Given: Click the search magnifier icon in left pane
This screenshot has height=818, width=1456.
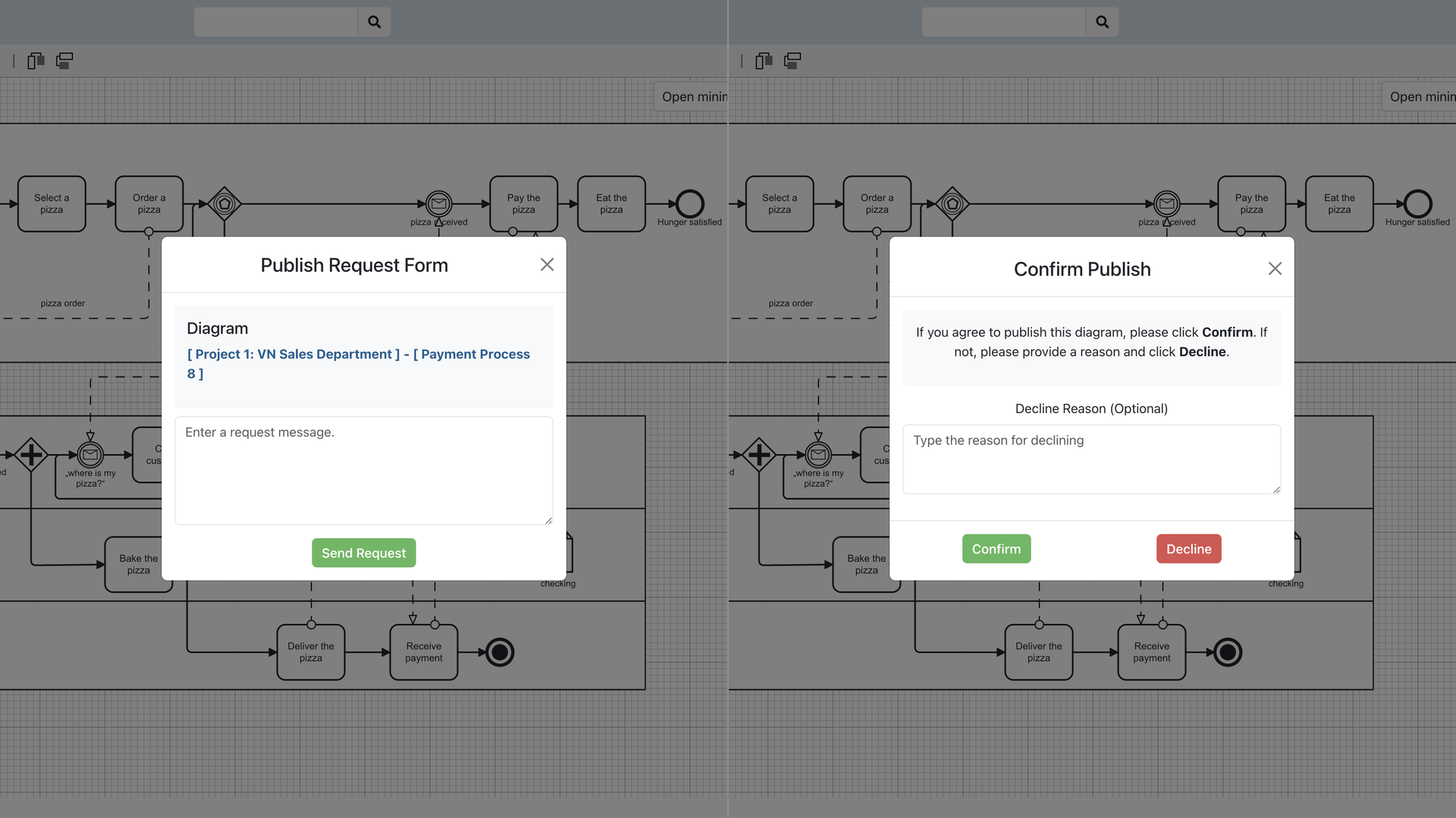Looking at the screenshot, I should pyautogui.click(x=375, y=22).
